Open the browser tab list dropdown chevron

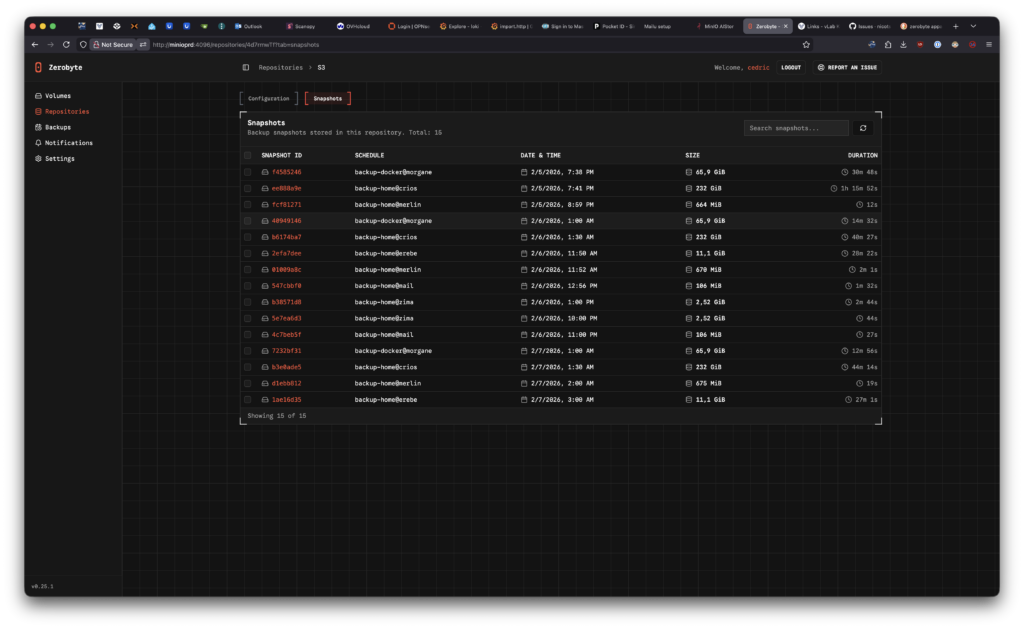point(973,26)
